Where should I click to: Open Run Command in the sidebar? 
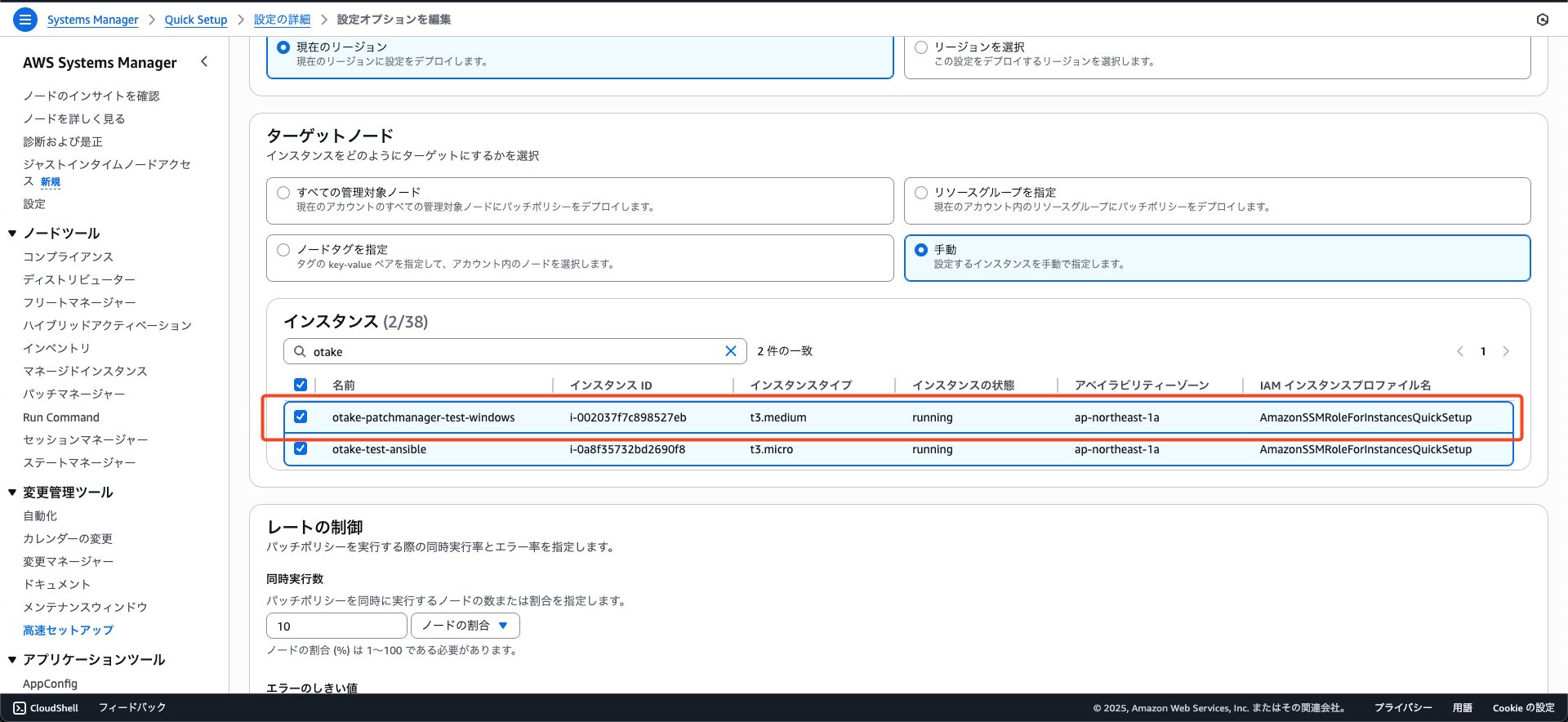point(61,417)
